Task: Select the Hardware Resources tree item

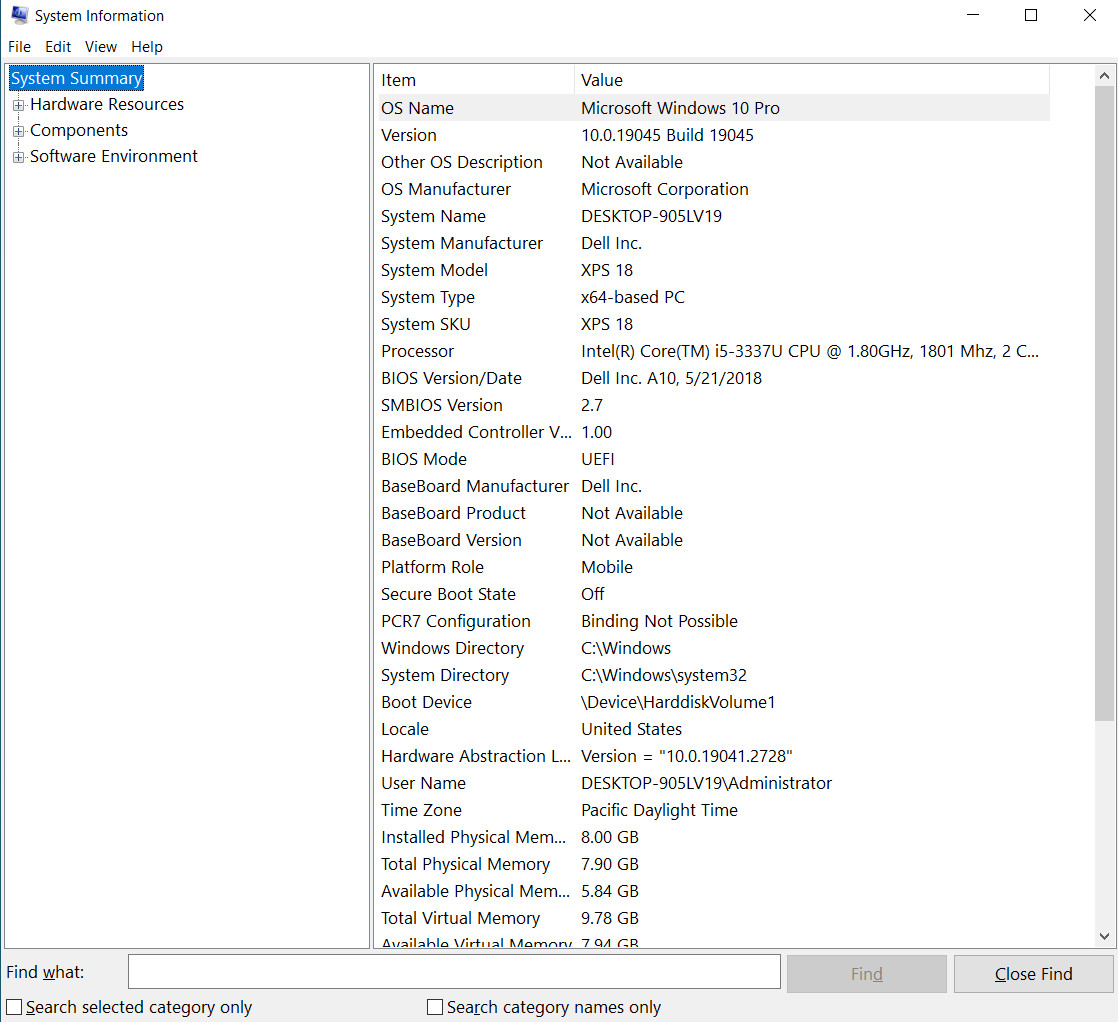Action: (107, 104)
